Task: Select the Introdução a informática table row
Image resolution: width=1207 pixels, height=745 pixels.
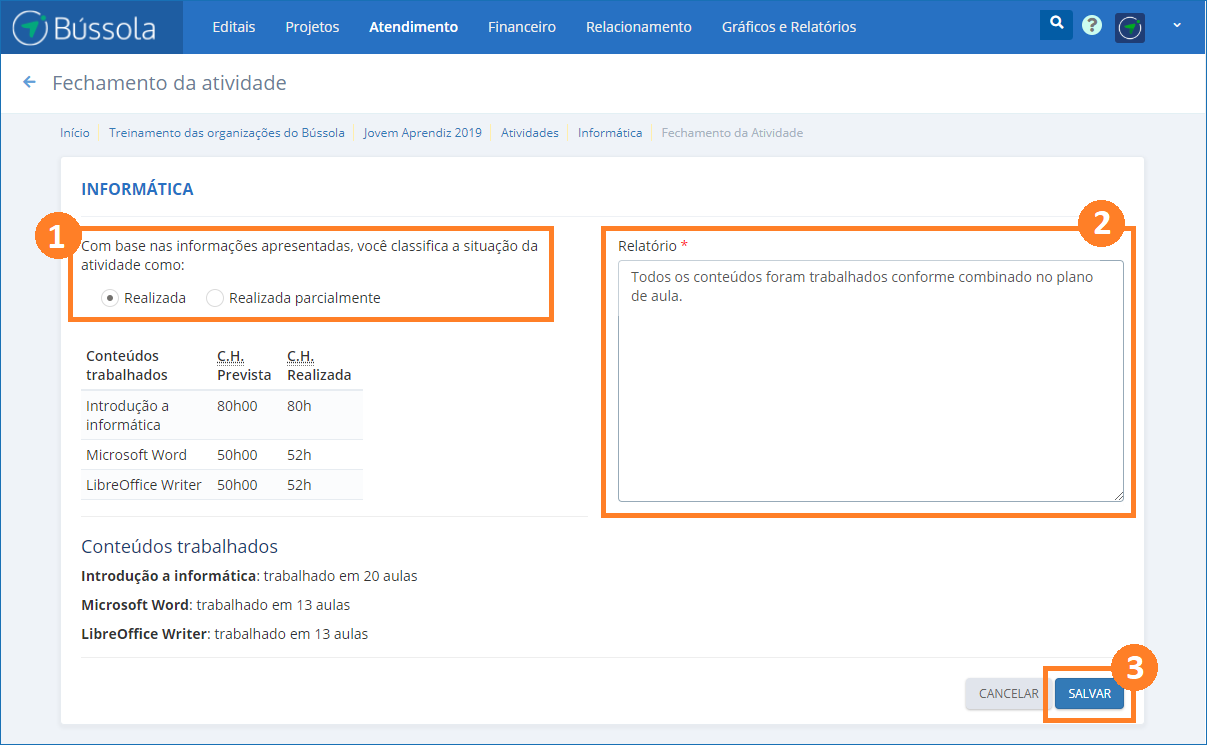Action: point(222,415)
